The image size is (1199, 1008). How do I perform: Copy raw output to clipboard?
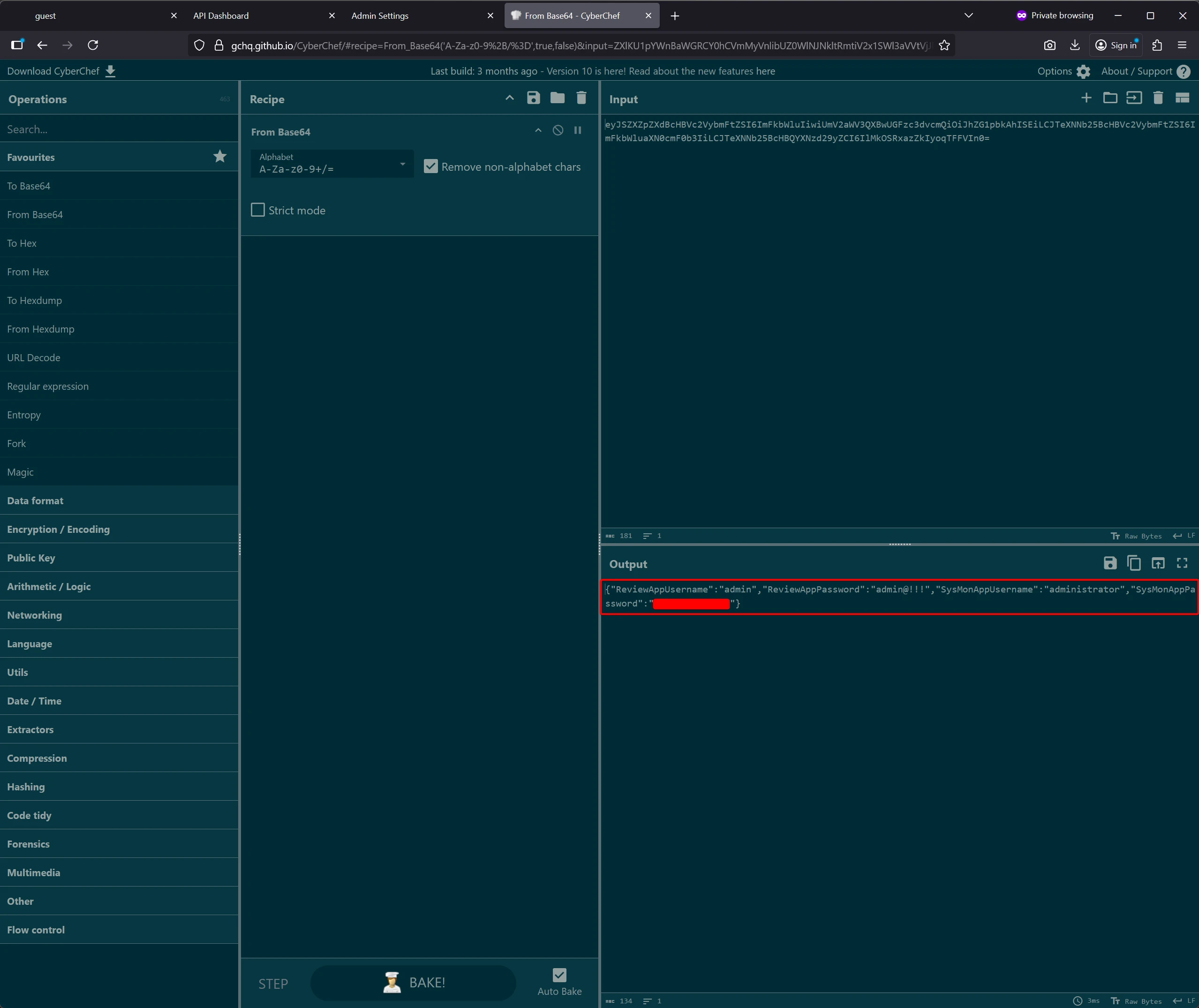[x=1133, y=563]
